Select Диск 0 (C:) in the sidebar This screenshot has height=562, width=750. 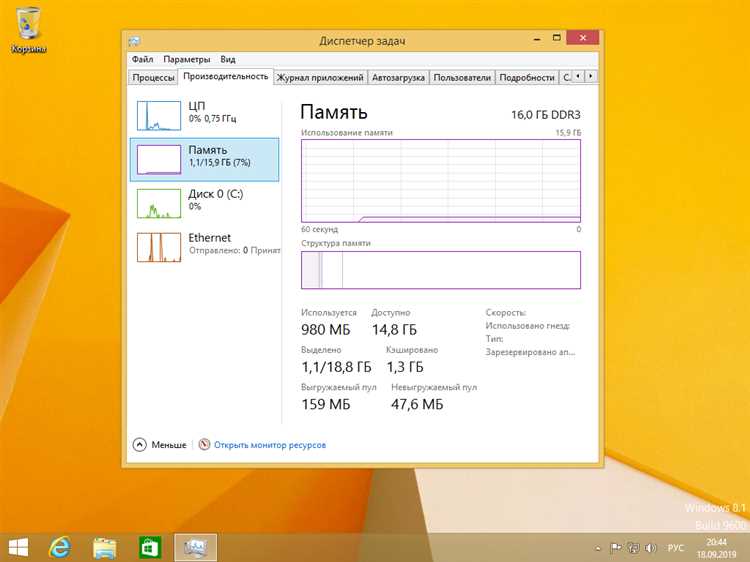pyautogui.click(x=205, y=200)
